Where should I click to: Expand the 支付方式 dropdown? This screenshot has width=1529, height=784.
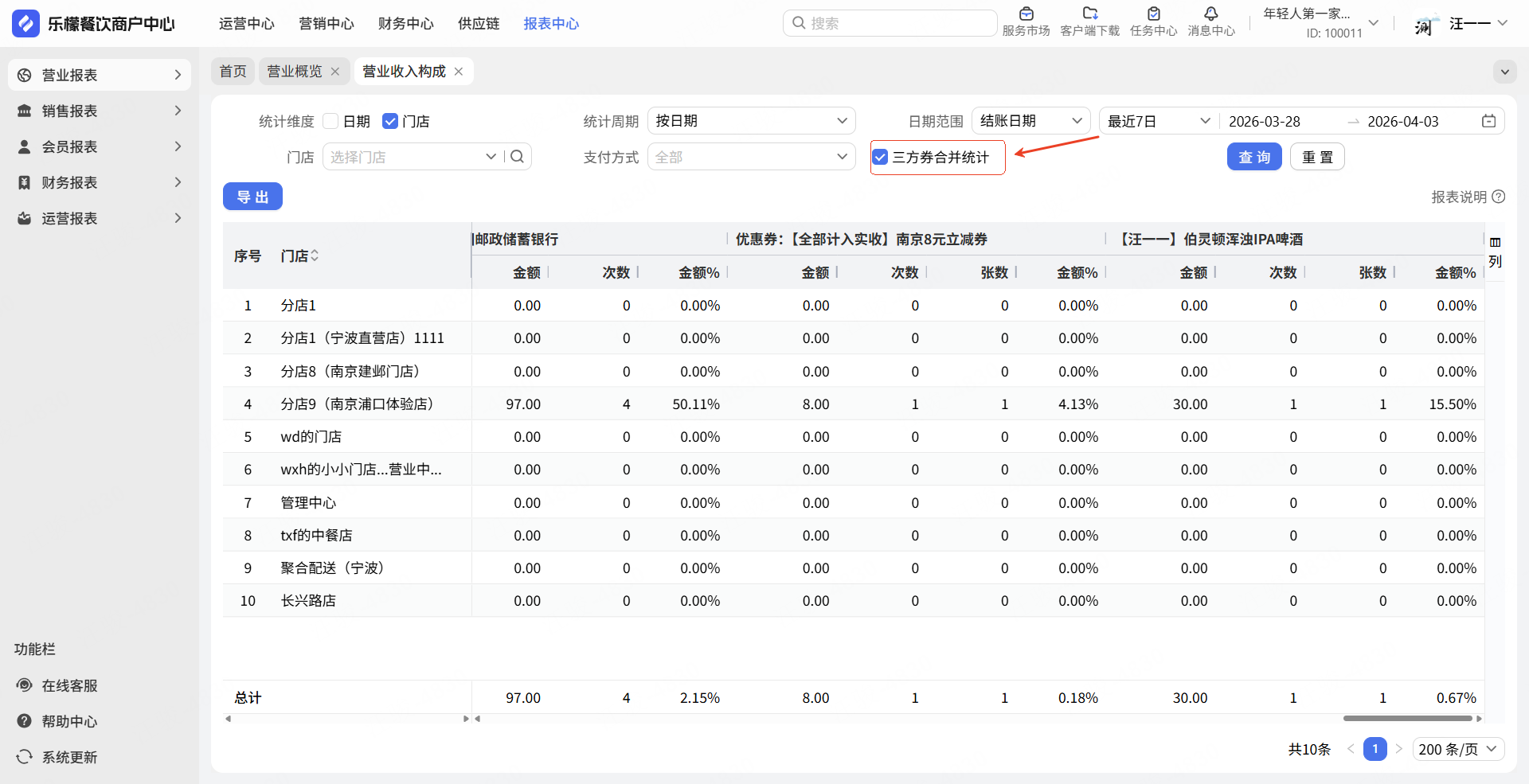[751, 158]
